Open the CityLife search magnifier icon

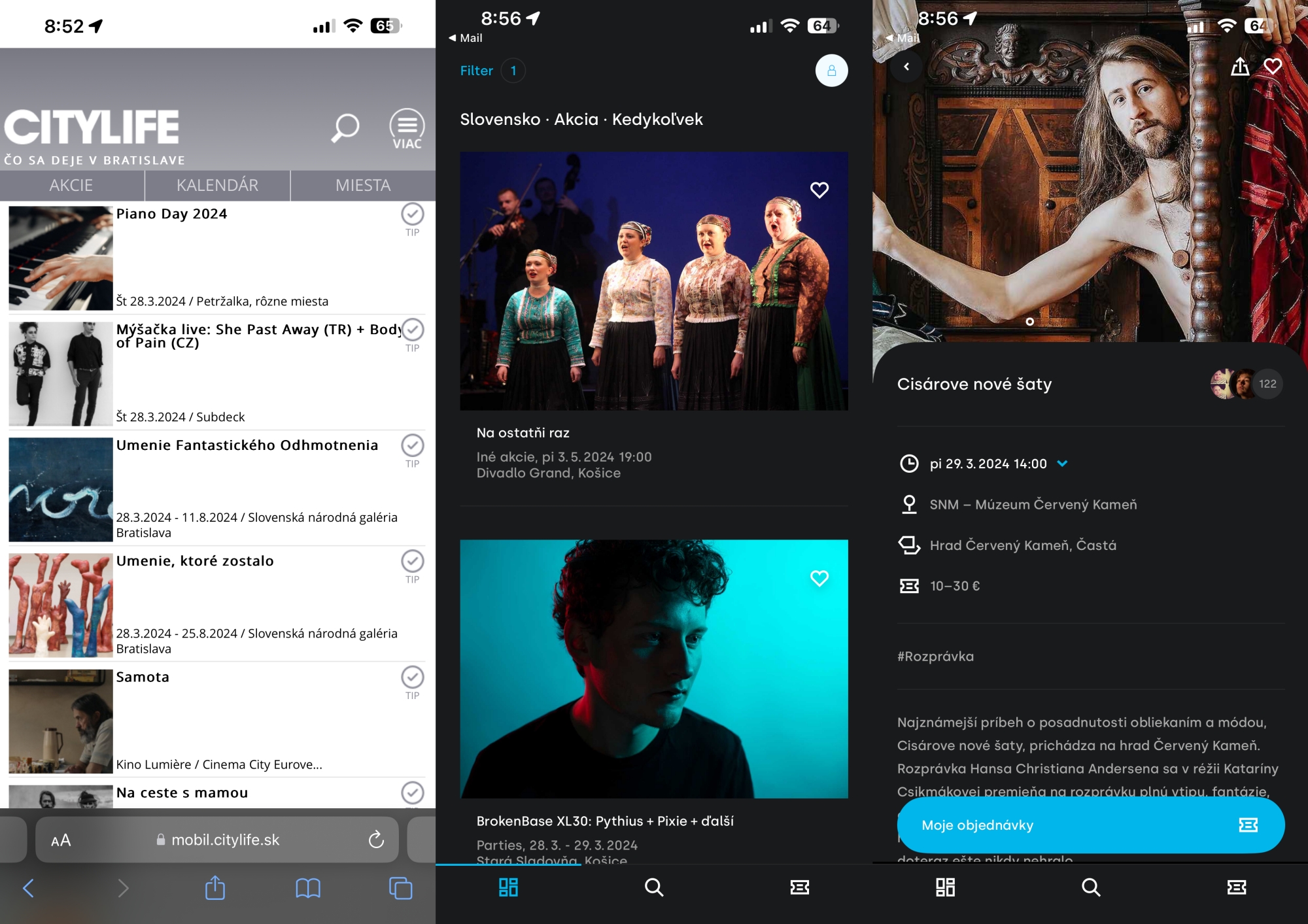pos(345,127)
